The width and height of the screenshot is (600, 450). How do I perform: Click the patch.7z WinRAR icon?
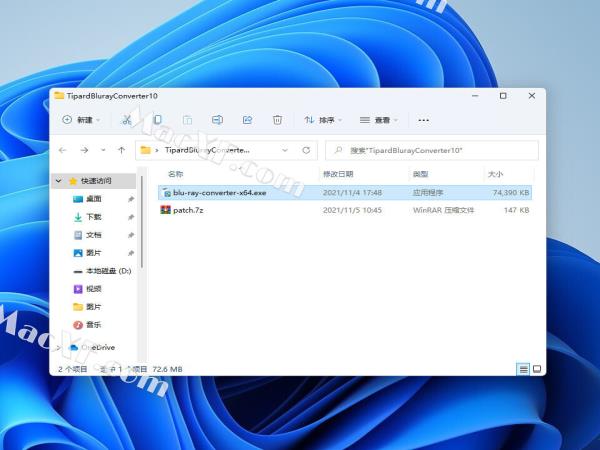(165, 210)
